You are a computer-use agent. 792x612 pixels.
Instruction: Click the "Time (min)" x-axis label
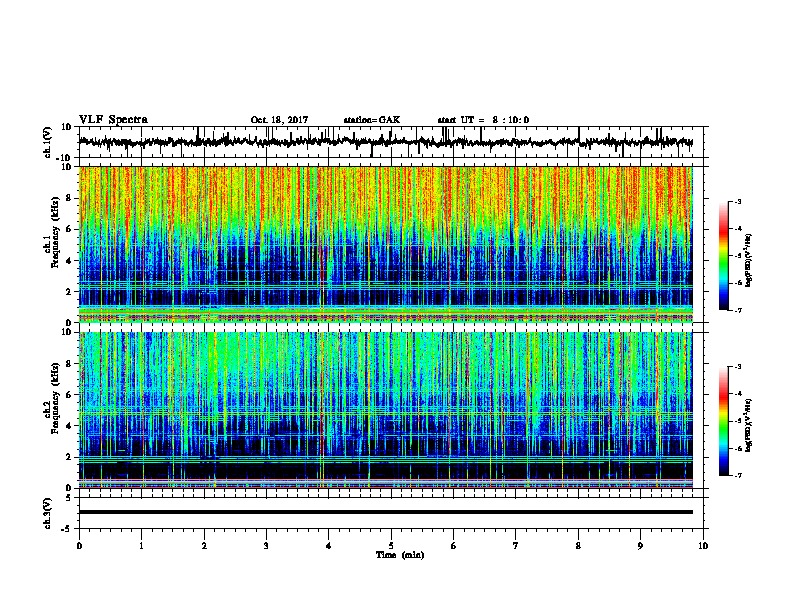[x=400, y=555]
